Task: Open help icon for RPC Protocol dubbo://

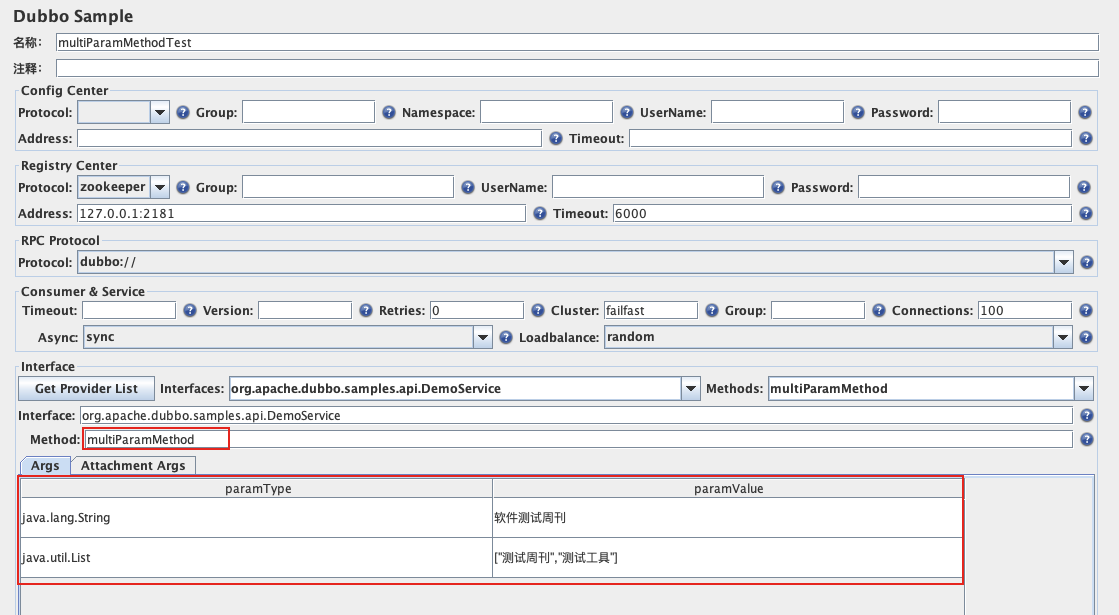Action: (1086, 263)
